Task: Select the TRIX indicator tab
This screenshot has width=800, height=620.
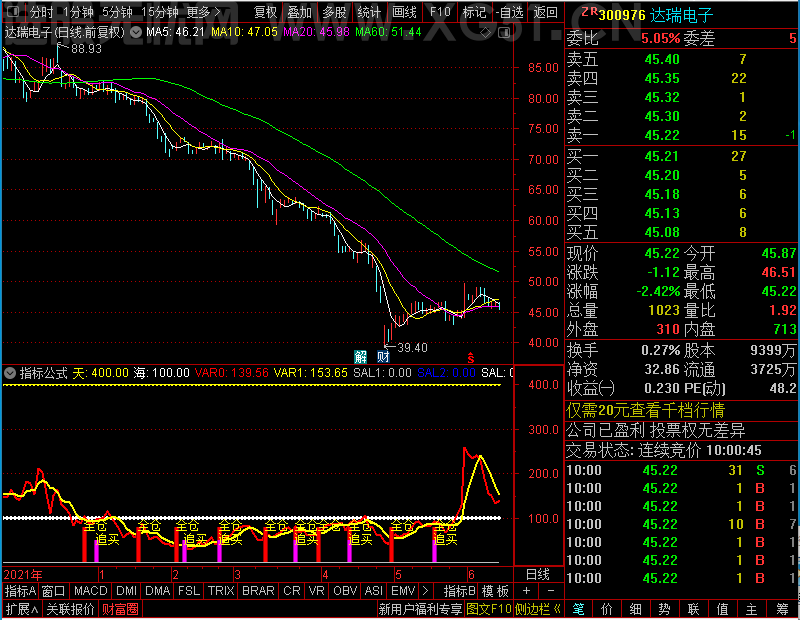Action: click(221, 591)
